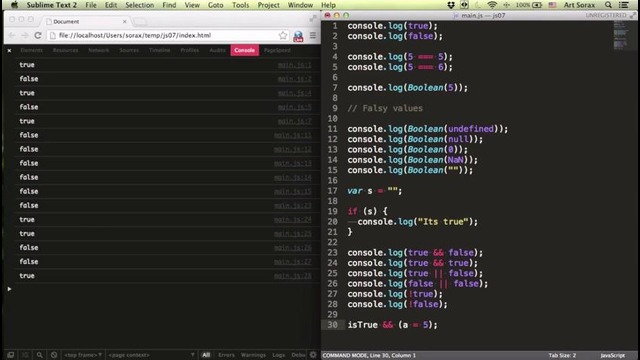
Task: Switch to the Profiles tab in DevTools
Action: click(190, 50)
